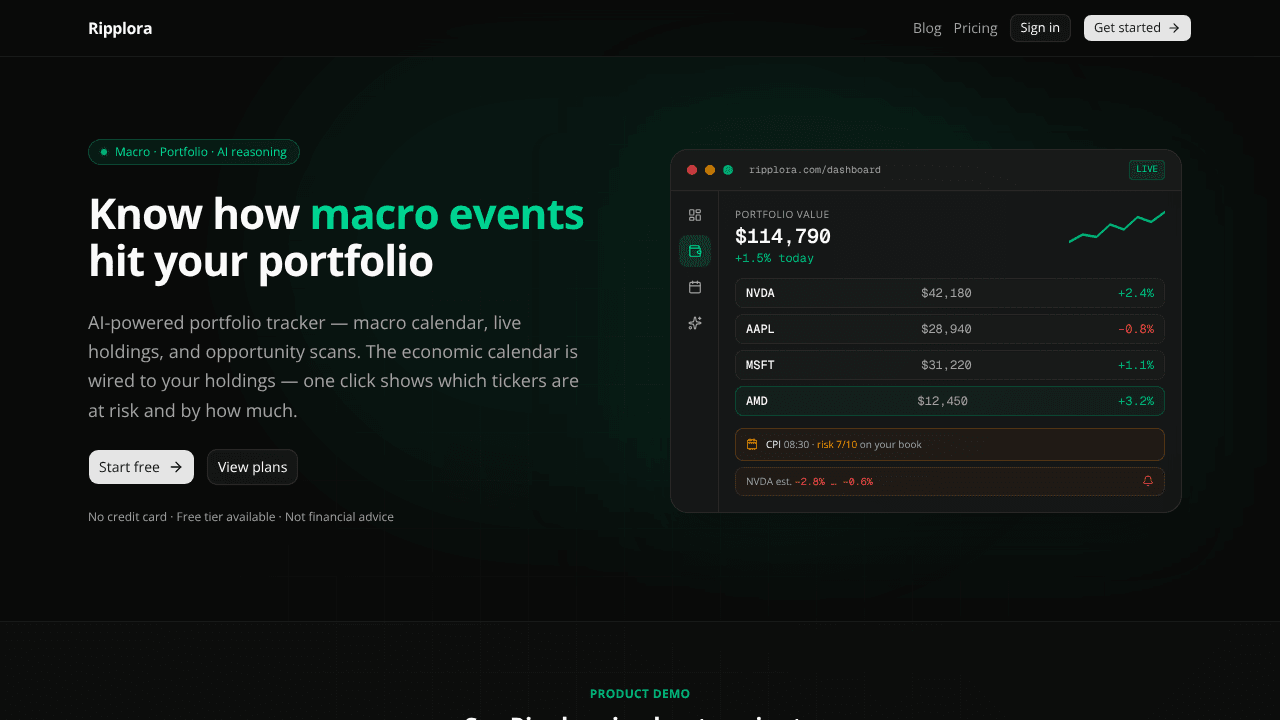The height and width of the screenshot is (720, 1280).
Task: Open the Blog link in navigation
Action: click(x=927, y=28)
